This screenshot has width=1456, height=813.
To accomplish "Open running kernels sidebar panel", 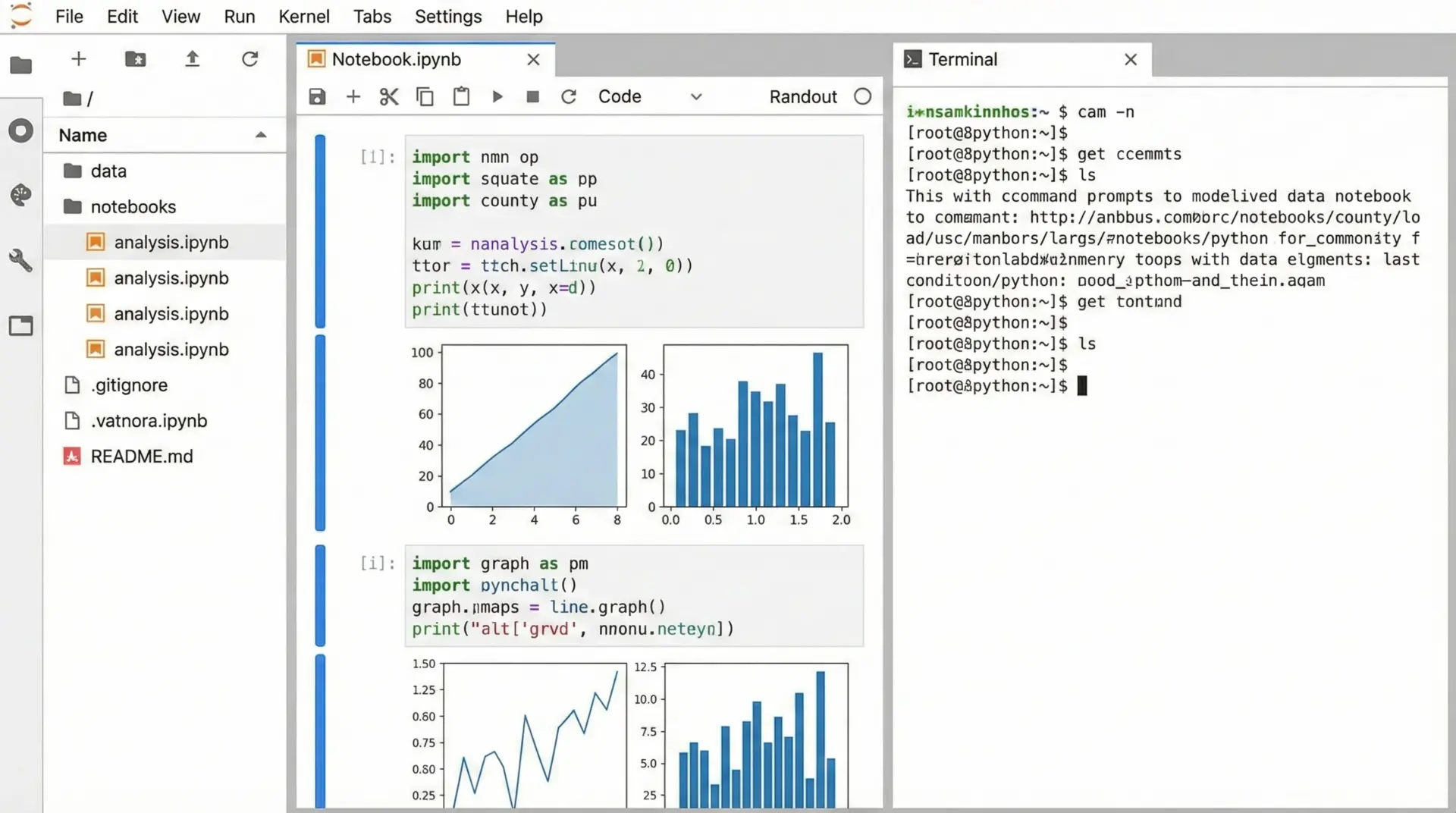I will 21,130.
